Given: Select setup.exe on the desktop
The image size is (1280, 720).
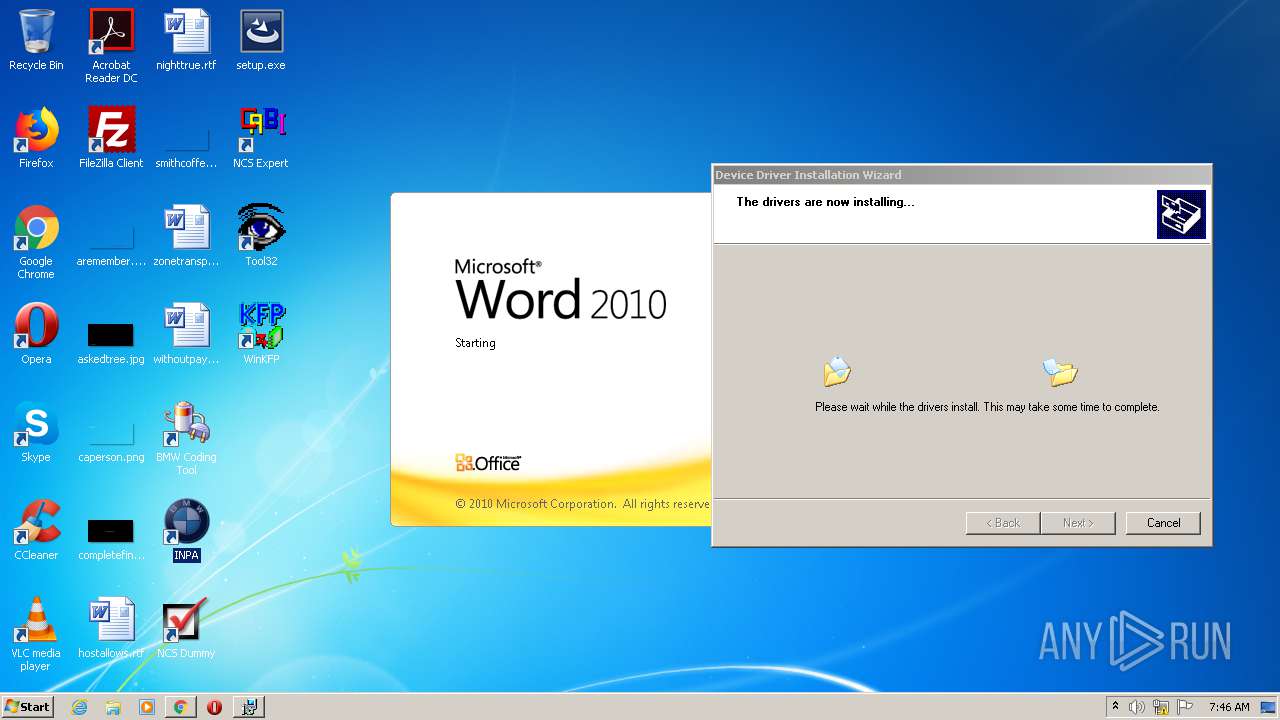Looking at the screenshot, I should (261, 40).
